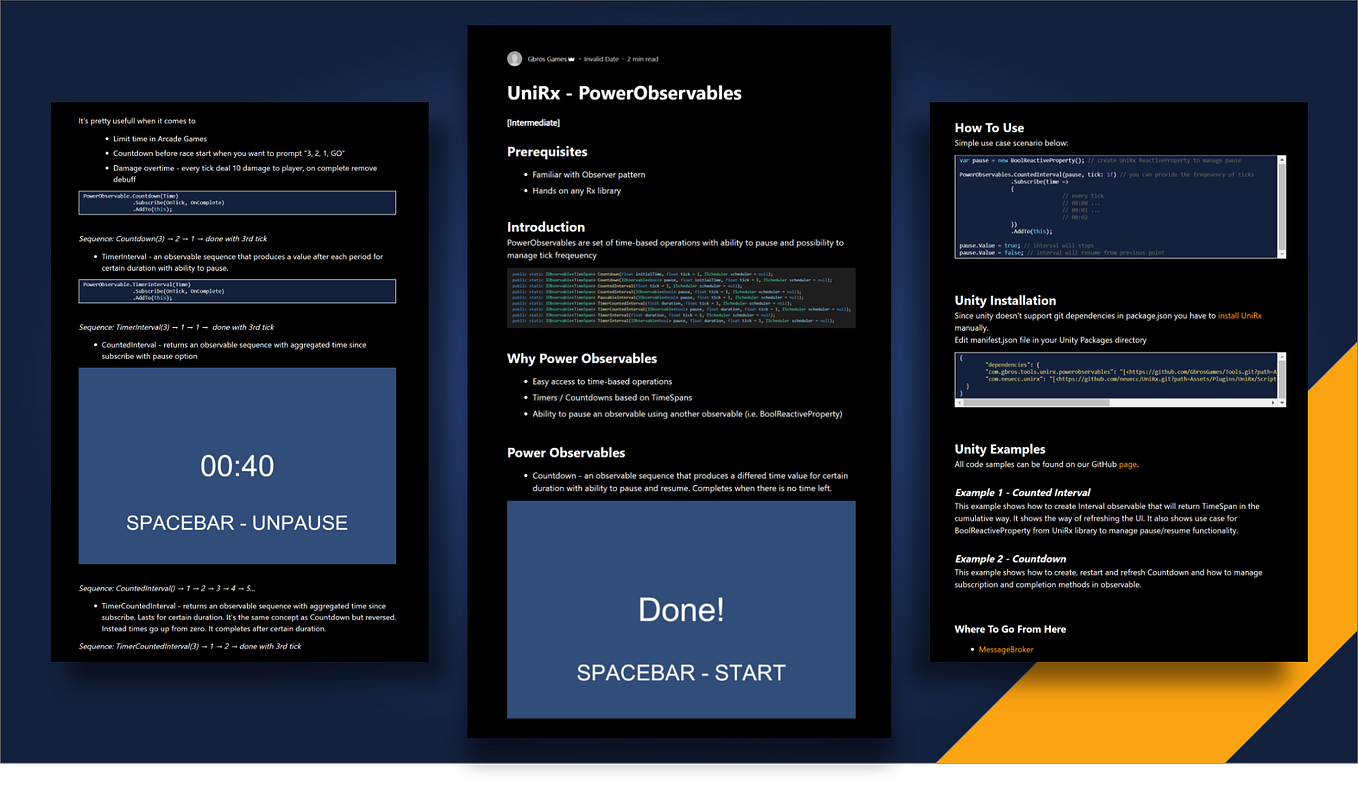Click the scroll-up arrow in the How To Use snippet
The width and height of the screenshot is (1358, 791).
coord(1281,159)
